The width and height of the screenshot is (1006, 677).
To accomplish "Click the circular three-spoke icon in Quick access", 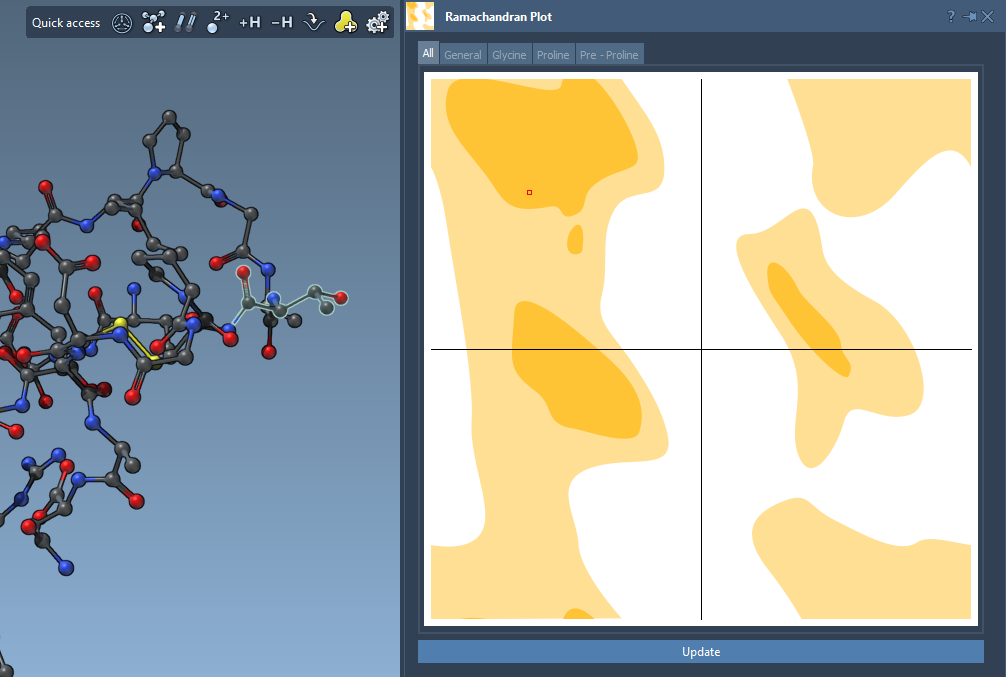I will coord(122,23).
